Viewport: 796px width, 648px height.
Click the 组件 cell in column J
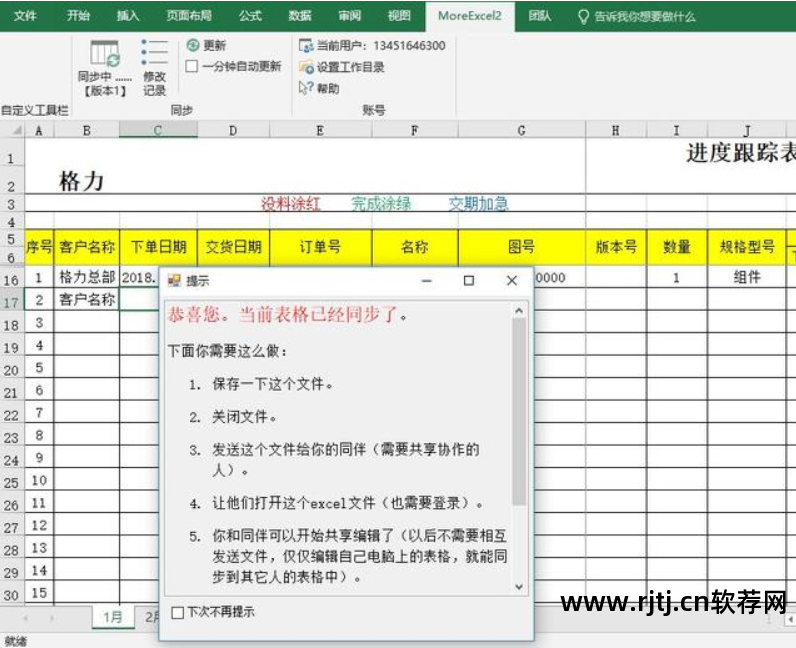tap(747, 277)
